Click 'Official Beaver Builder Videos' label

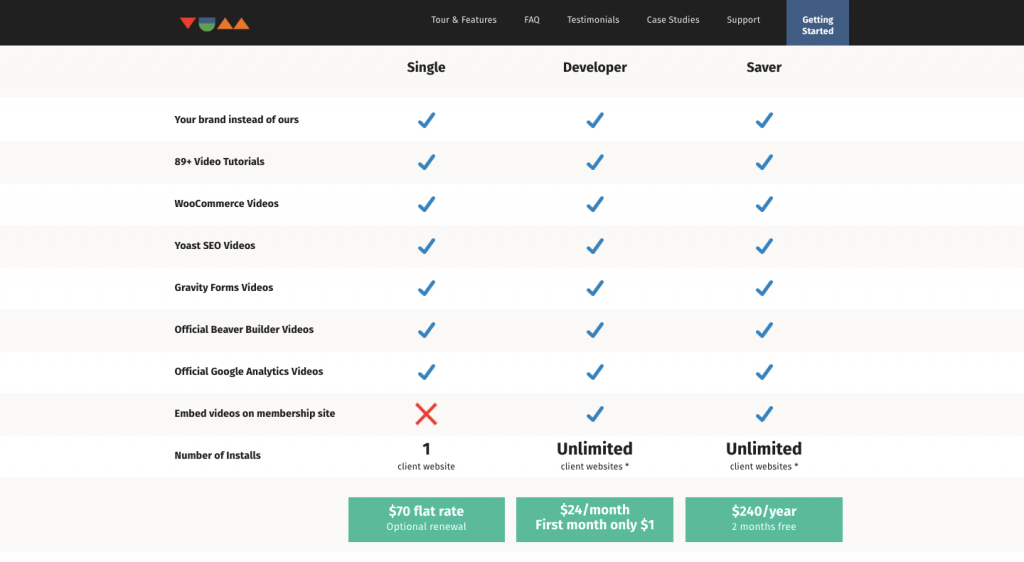point(244,329)
